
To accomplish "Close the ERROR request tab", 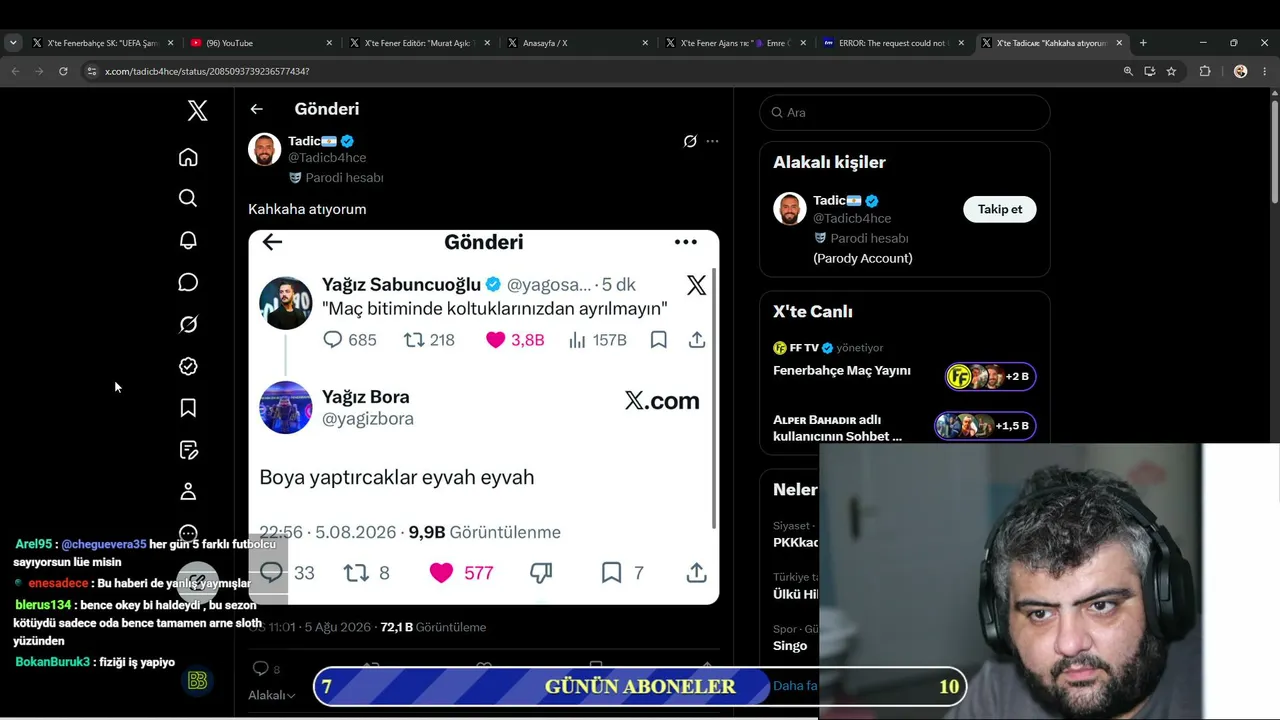I will click(x=961, y=43).
